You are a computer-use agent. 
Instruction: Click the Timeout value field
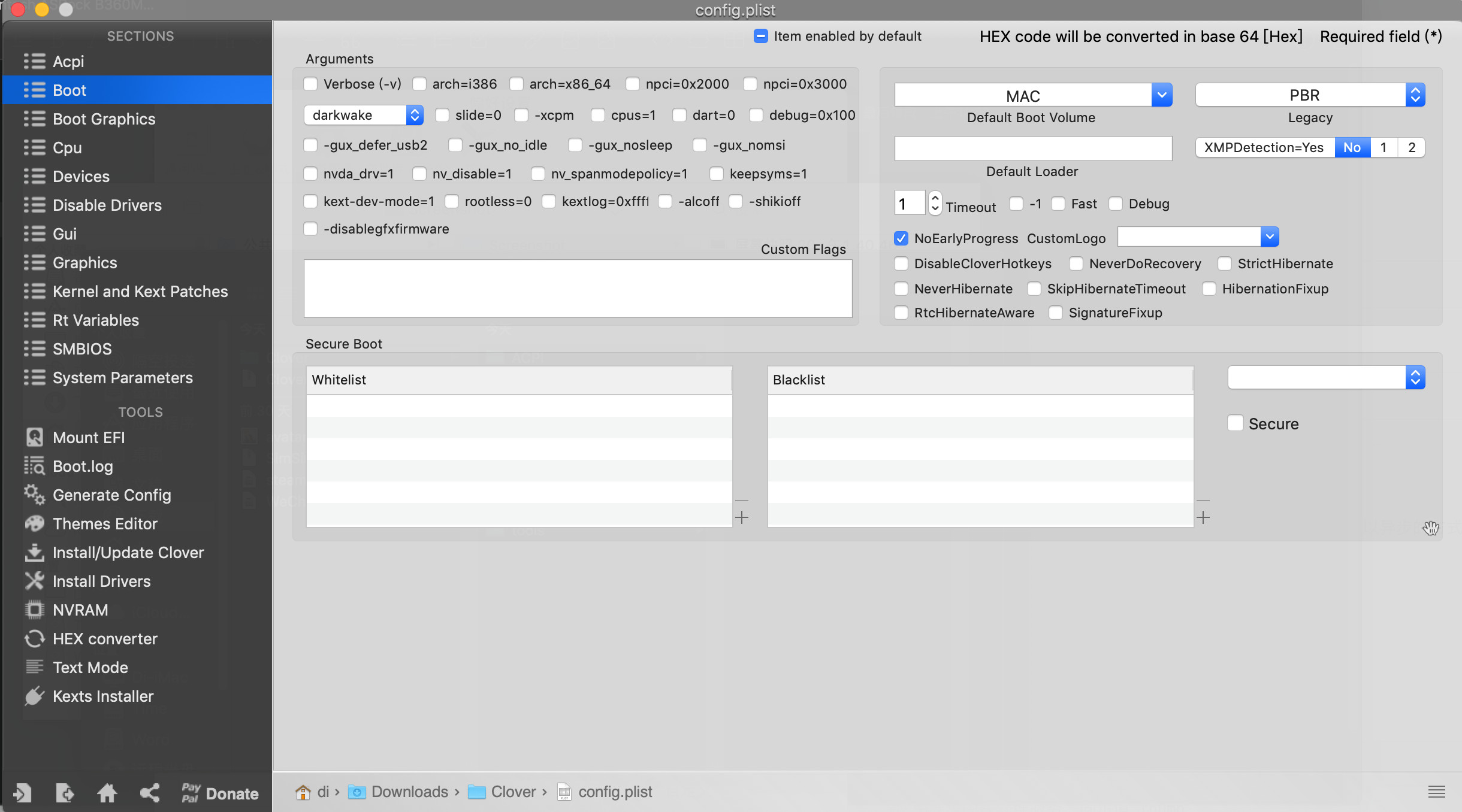tap(910, 204)
